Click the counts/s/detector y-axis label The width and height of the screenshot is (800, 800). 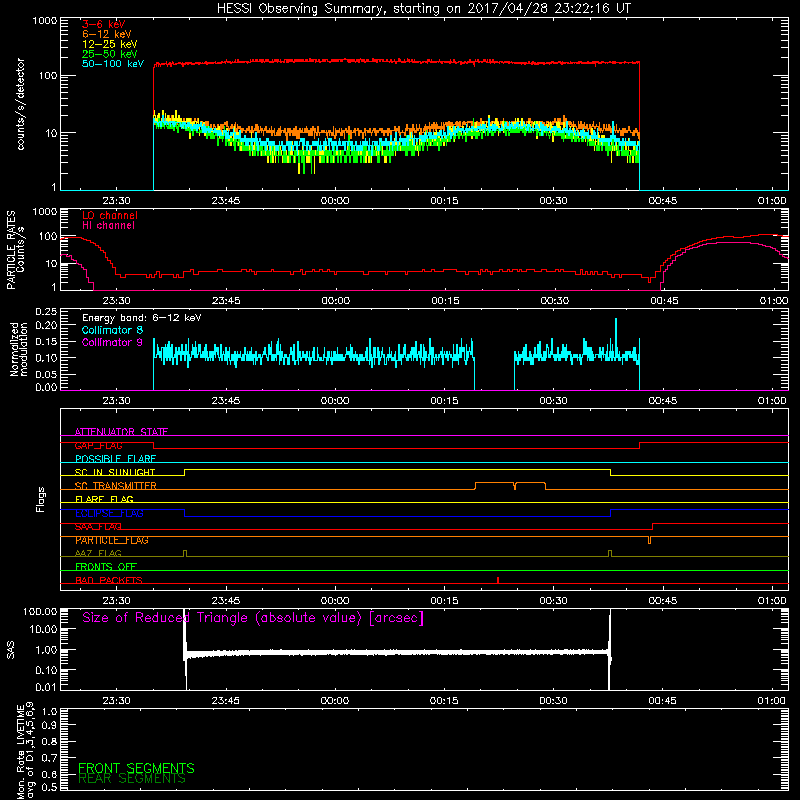point(21,104)
